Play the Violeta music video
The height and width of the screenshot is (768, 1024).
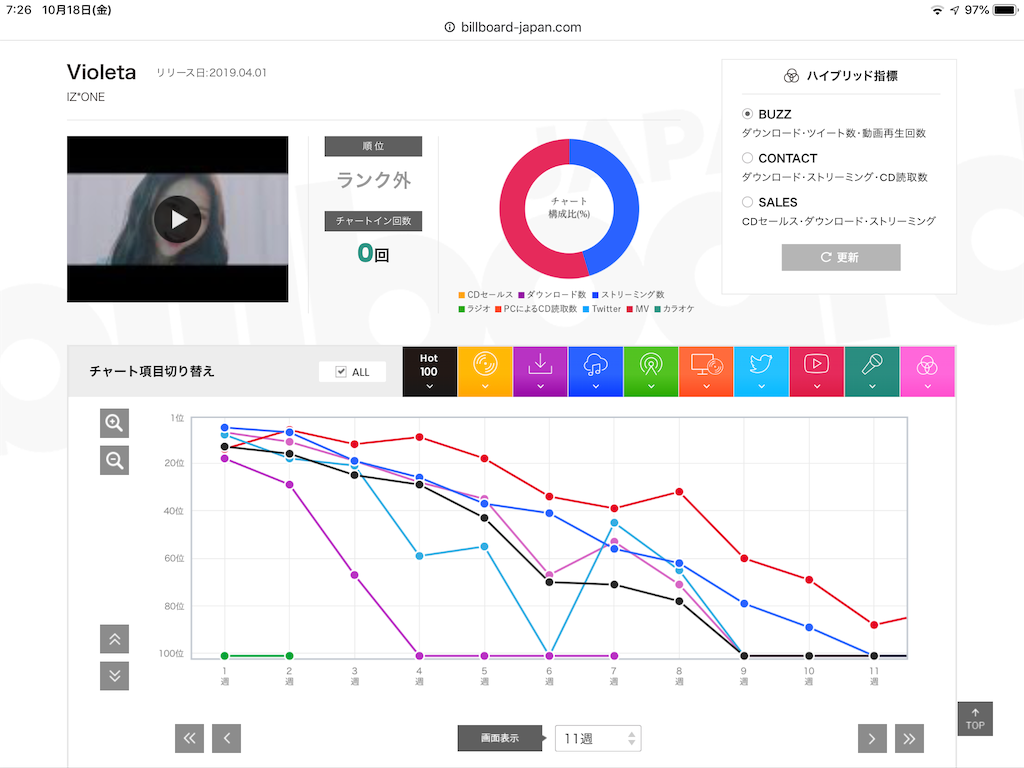click(x=178, y=219)
